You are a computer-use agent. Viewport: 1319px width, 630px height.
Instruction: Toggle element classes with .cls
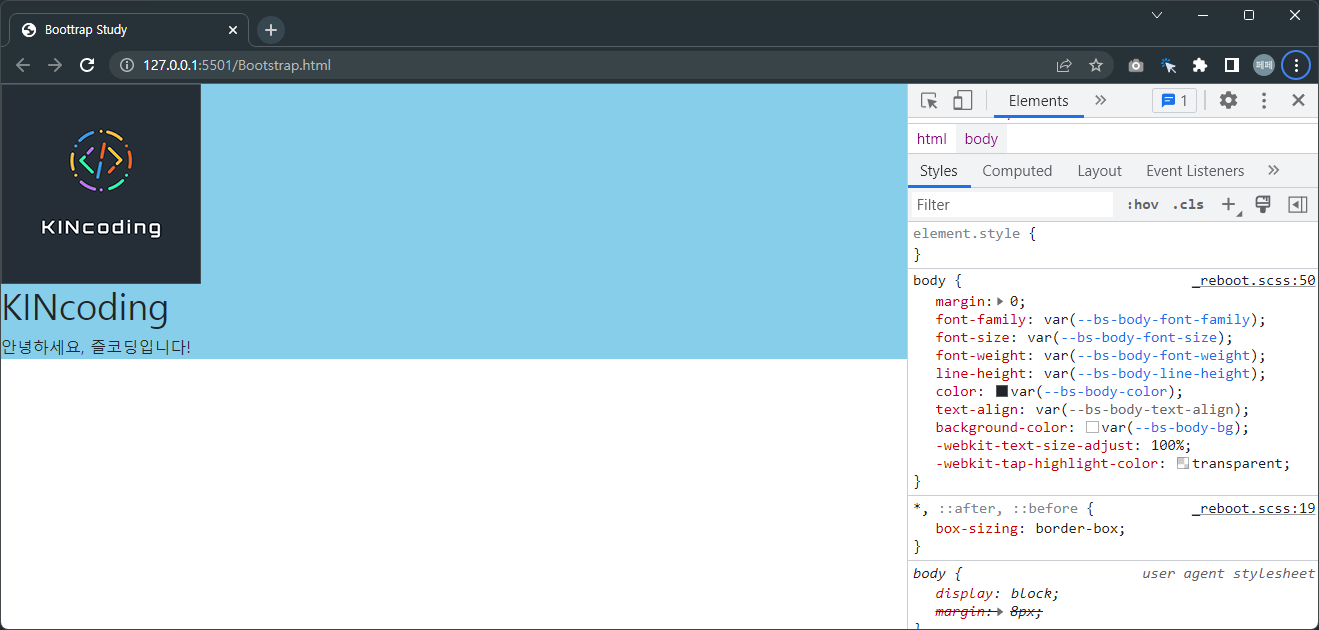point(1187,204)
